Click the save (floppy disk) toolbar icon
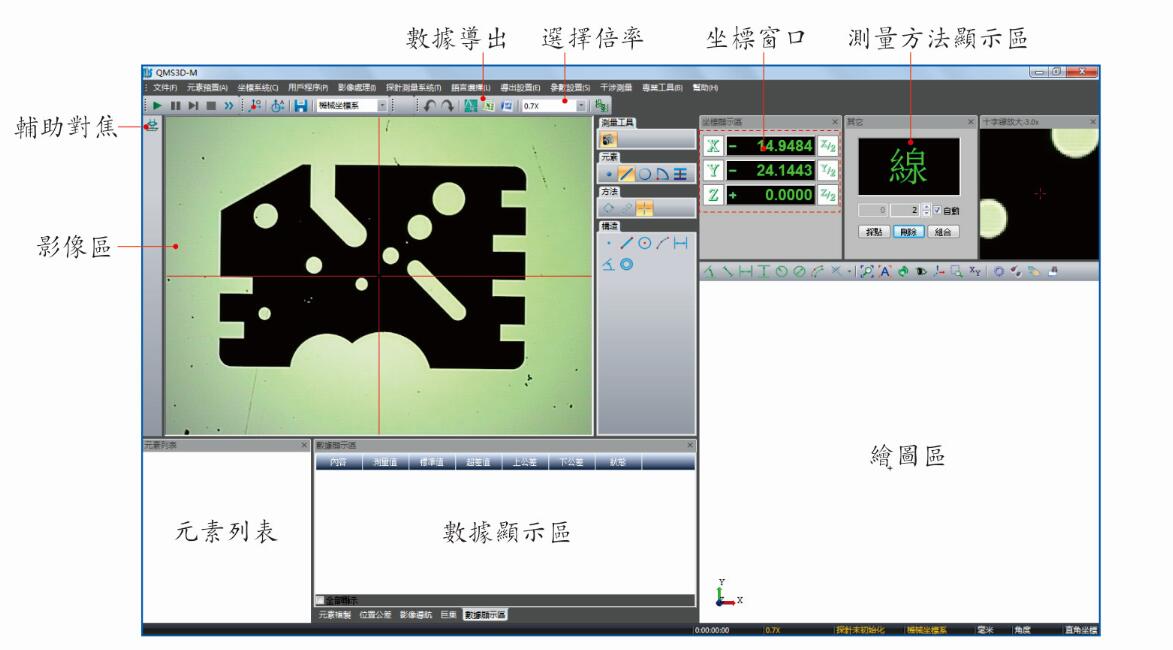The width and height of the screenshot is (1173, 650). pyautogui.click(x=301, y=107)
